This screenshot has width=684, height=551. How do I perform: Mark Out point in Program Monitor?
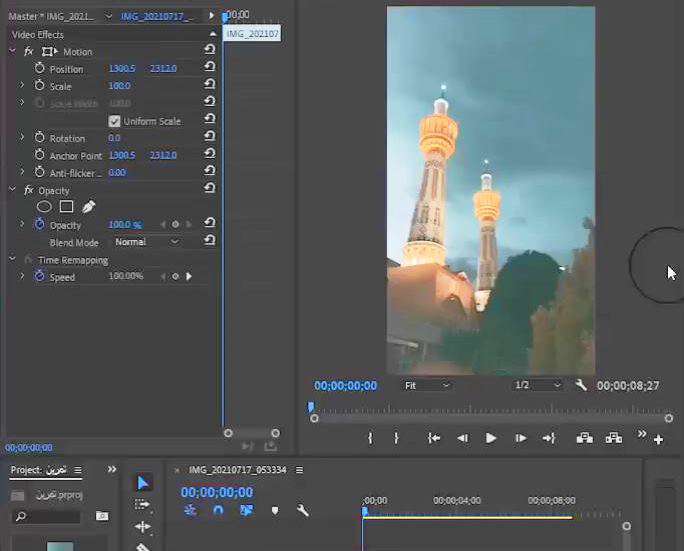[x=396, y=438]
